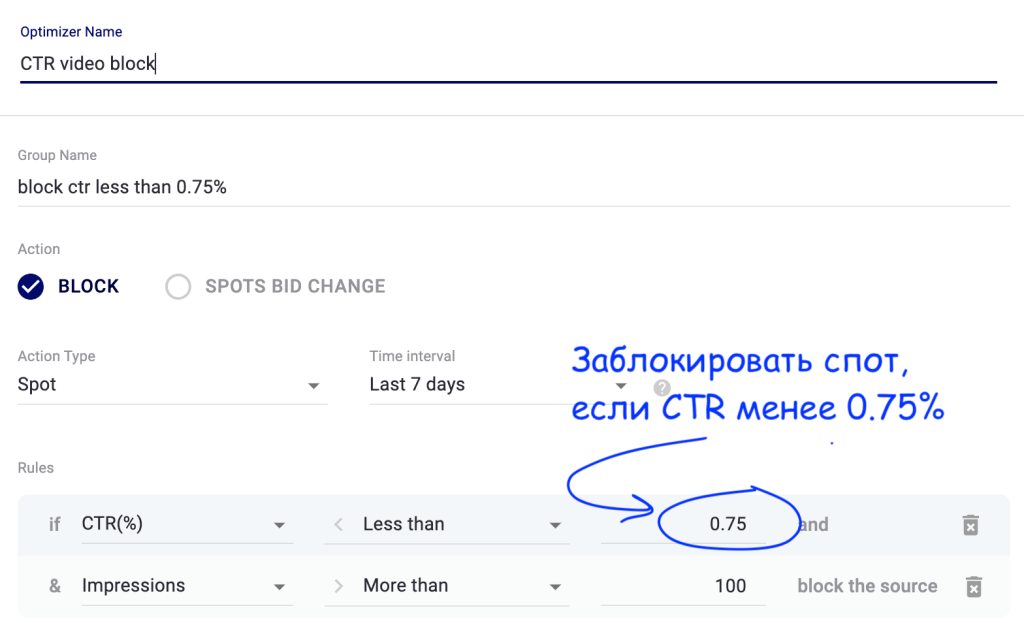Viewport: 1024px width, 623px height.
Task: Click the 'block the source' text
Action: pyautogui.click(x=866, y=586)
